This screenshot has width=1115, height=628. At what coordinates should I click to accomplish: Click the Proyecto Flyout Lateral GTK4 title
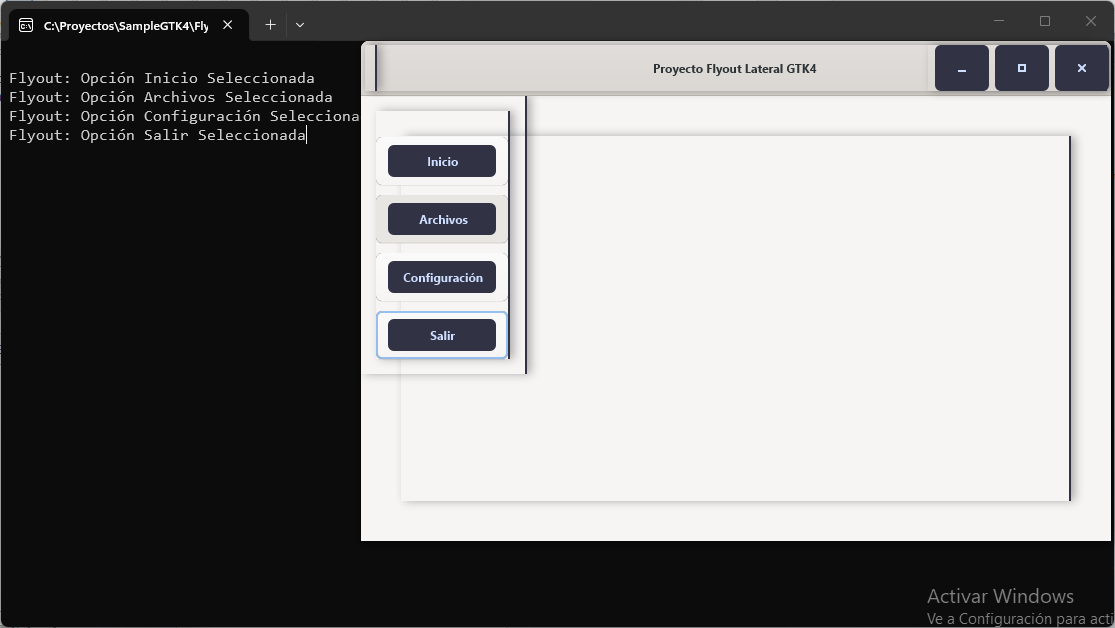pyautogui.click(x=735, y=69)
